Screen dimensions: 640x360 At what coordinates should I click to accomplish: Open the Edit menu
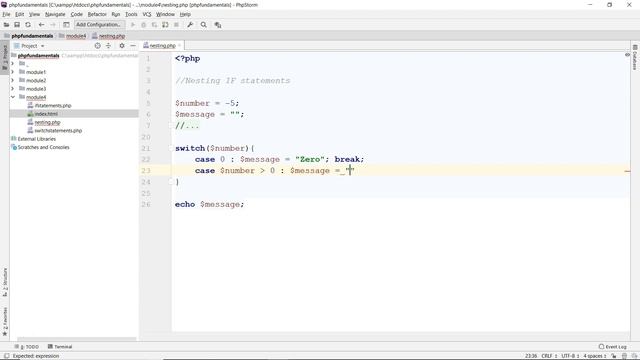click(19, 14)
